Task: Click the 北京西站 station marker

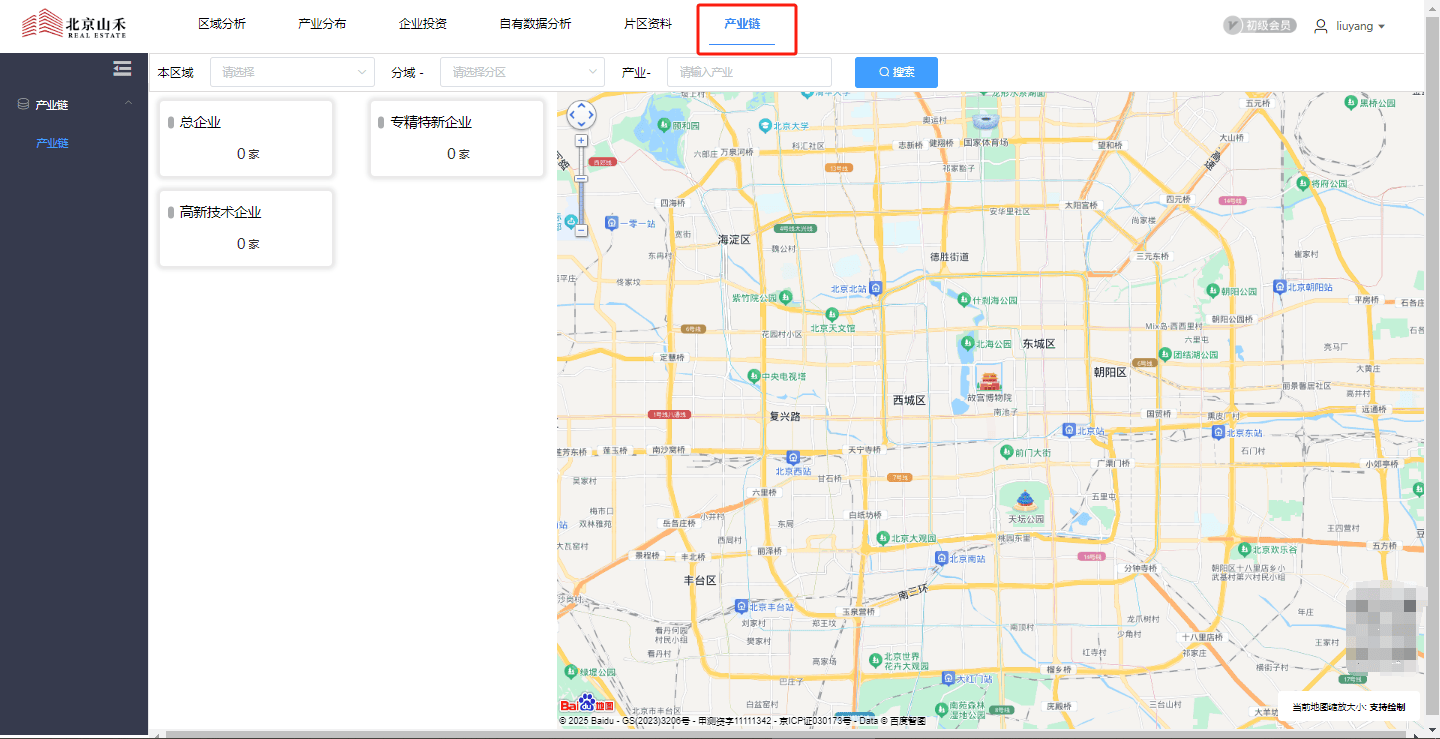Action: coord(793,457)
